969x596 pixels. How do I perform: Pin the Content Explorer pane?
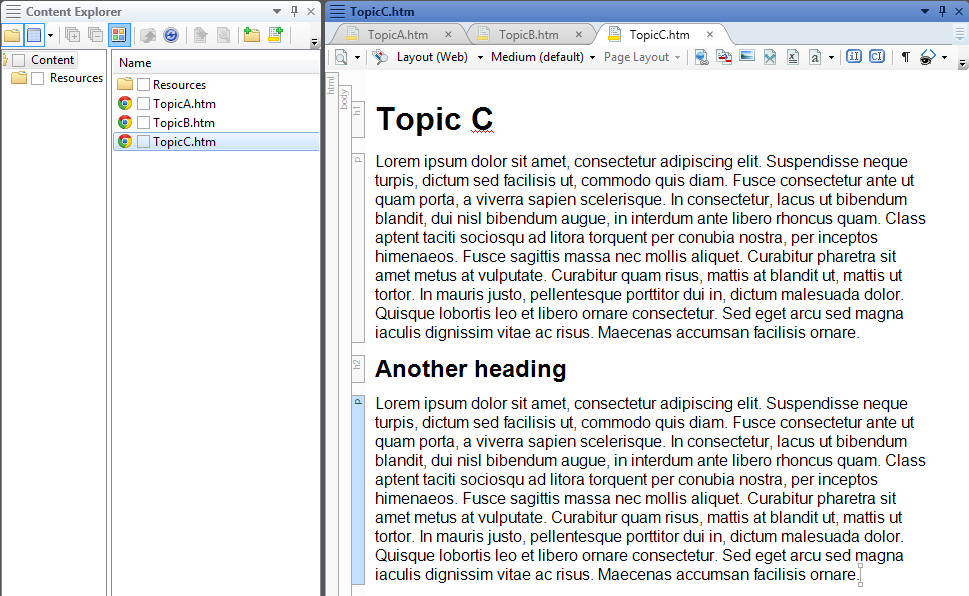click(295, 11)
